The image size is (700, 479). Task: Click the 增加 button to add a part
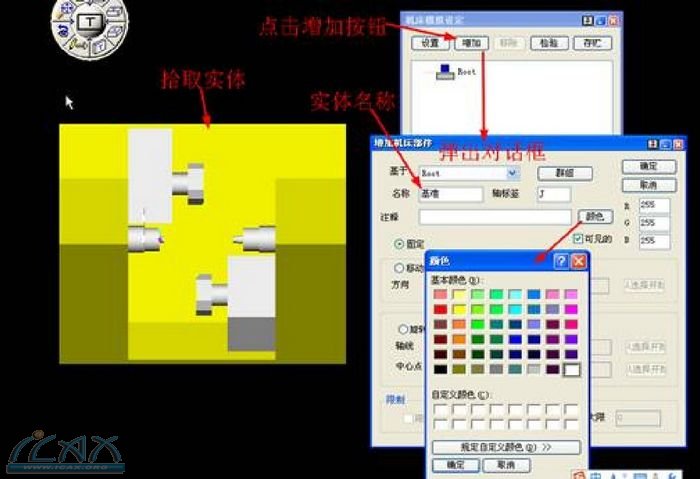pyautogui.click(x=471, y=43)
